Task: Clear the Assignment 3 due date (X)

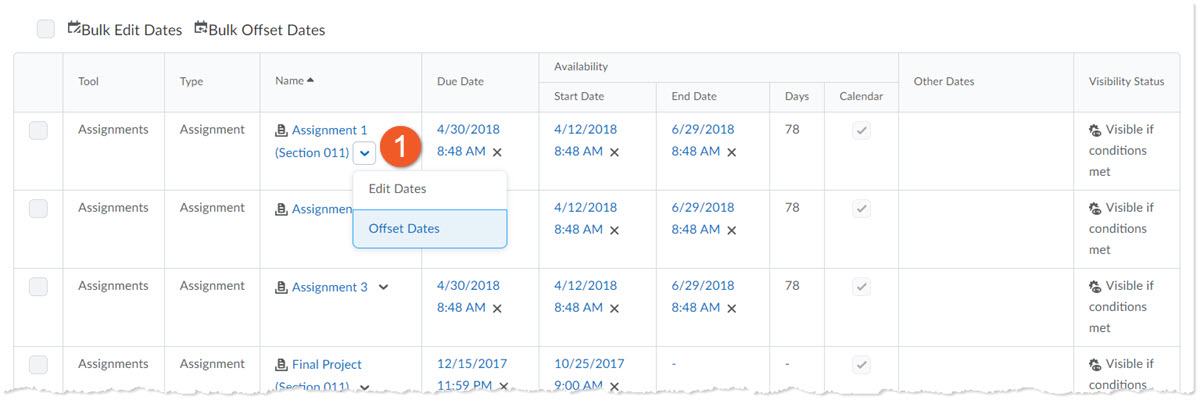Action: coord(497,308)
